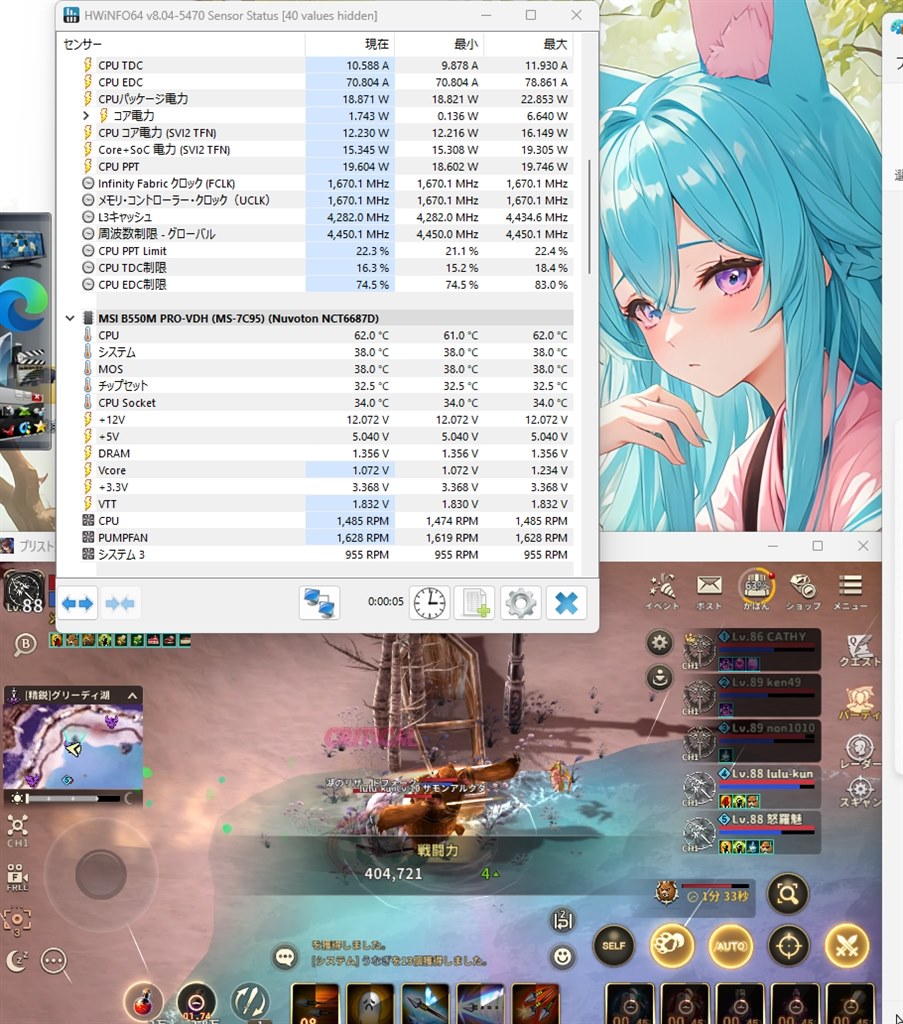Click the screenshot camera focus icon

point(17,920)
